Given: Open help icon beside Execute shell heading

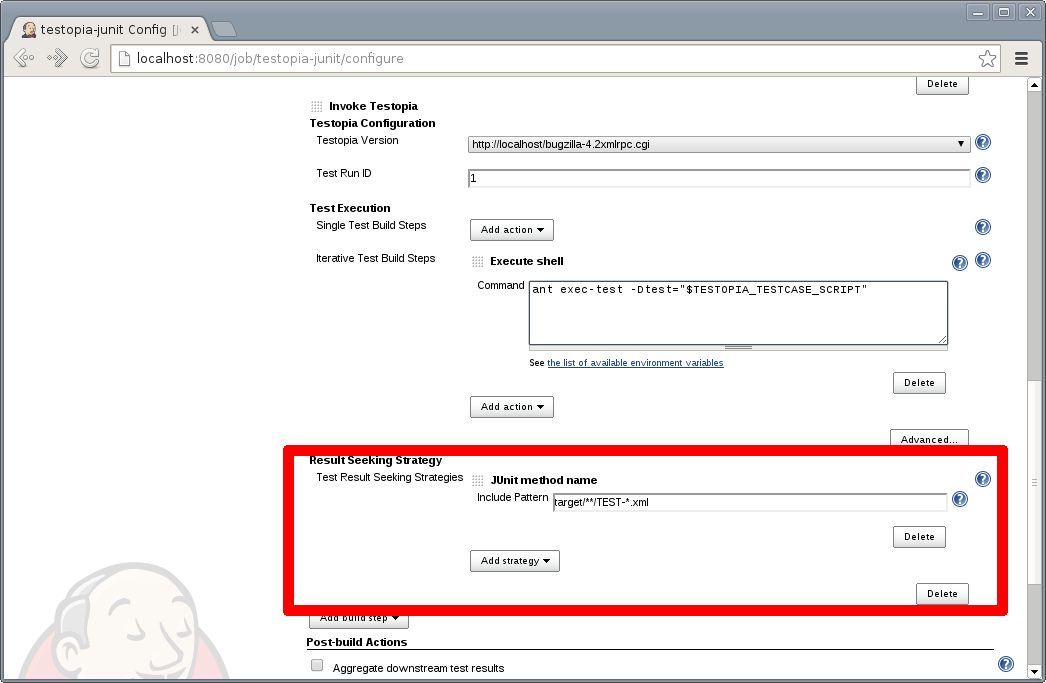Looking at the screenshot, I should [960, 263].
